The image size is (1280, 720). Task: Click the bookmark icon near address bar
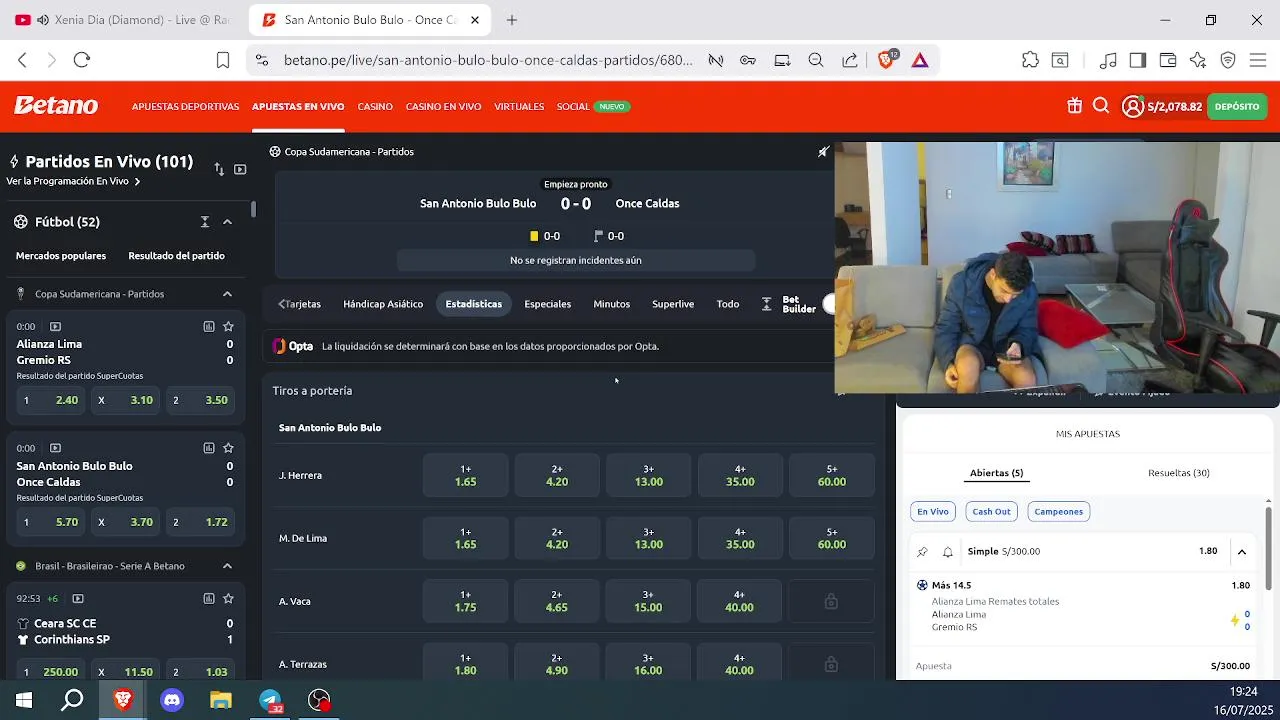[223, 60]
